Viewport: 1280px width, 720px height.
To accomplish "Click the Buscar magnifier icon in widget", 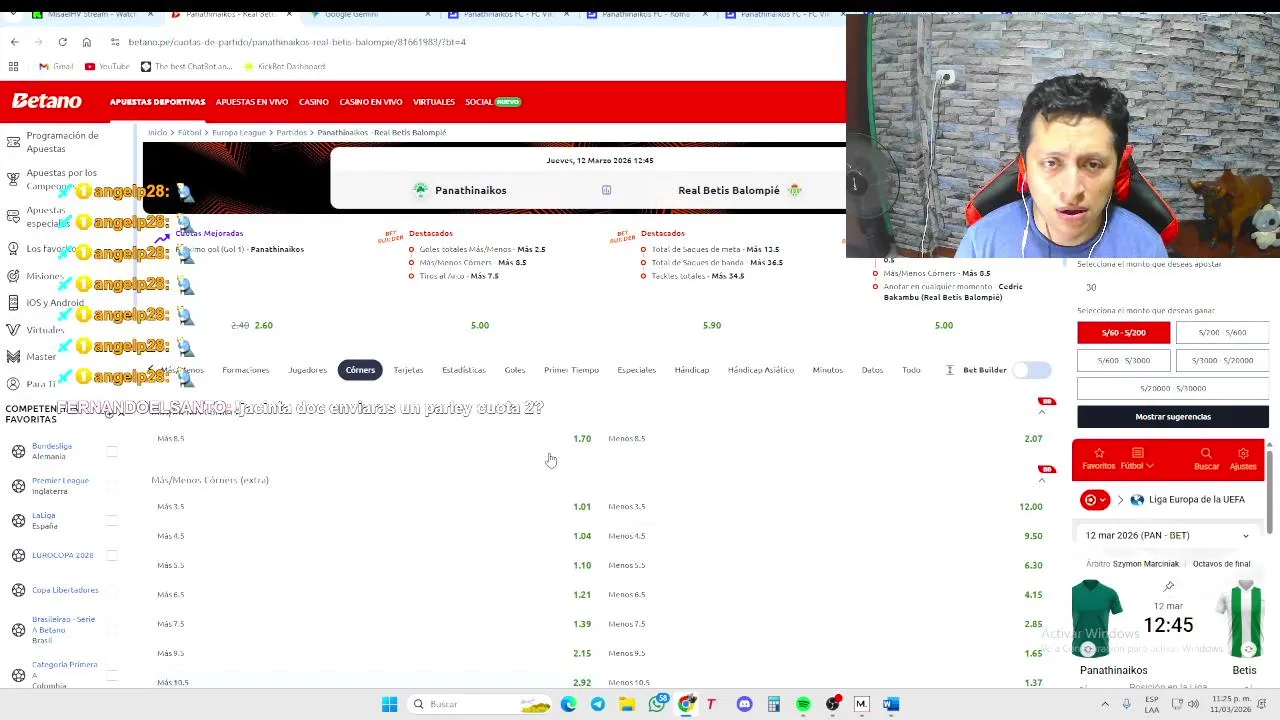I will click(1206, 453).
